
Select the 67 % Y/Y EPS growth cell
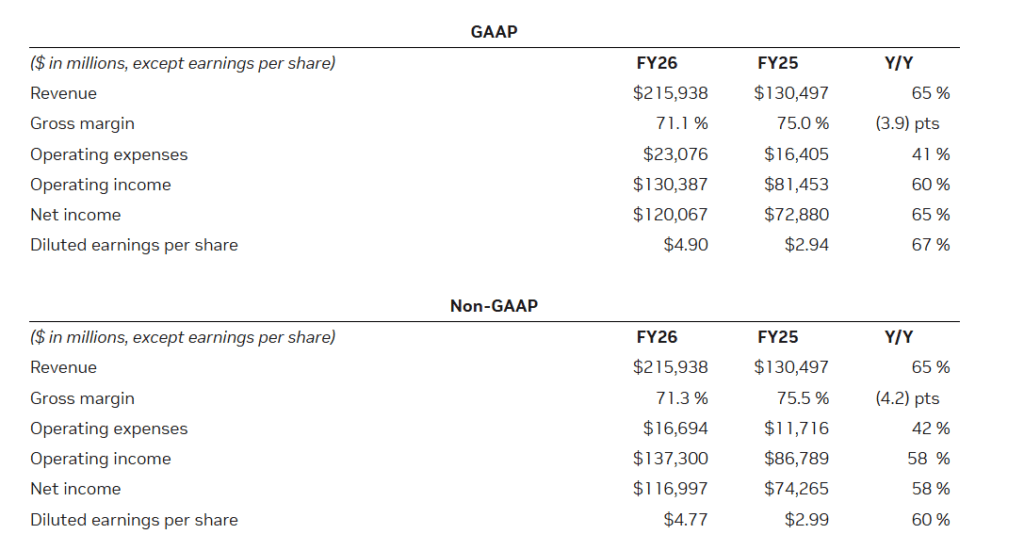point(930,245)
